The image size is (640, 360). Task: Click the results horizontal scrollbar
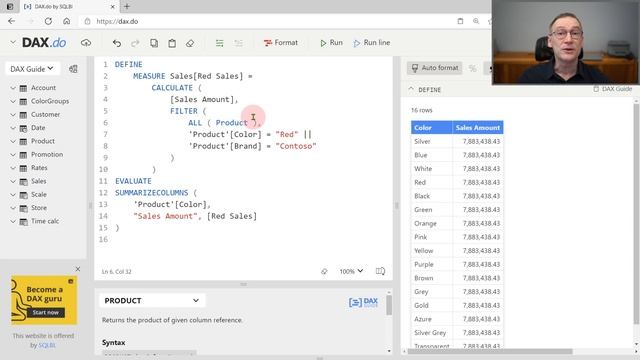(x=490, y=351)
